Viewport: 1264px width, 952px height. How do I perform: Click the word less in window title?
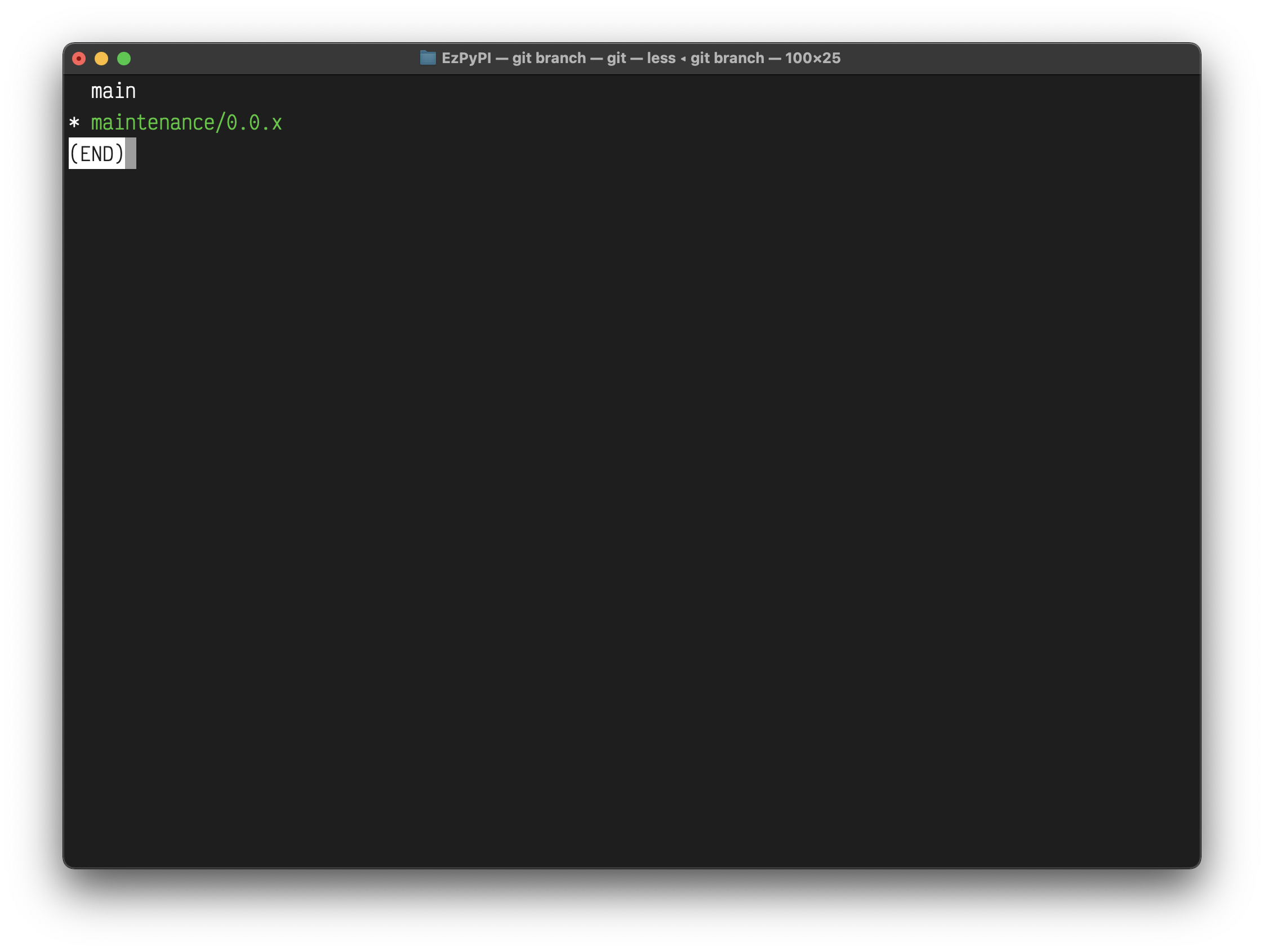coord(661,58)
